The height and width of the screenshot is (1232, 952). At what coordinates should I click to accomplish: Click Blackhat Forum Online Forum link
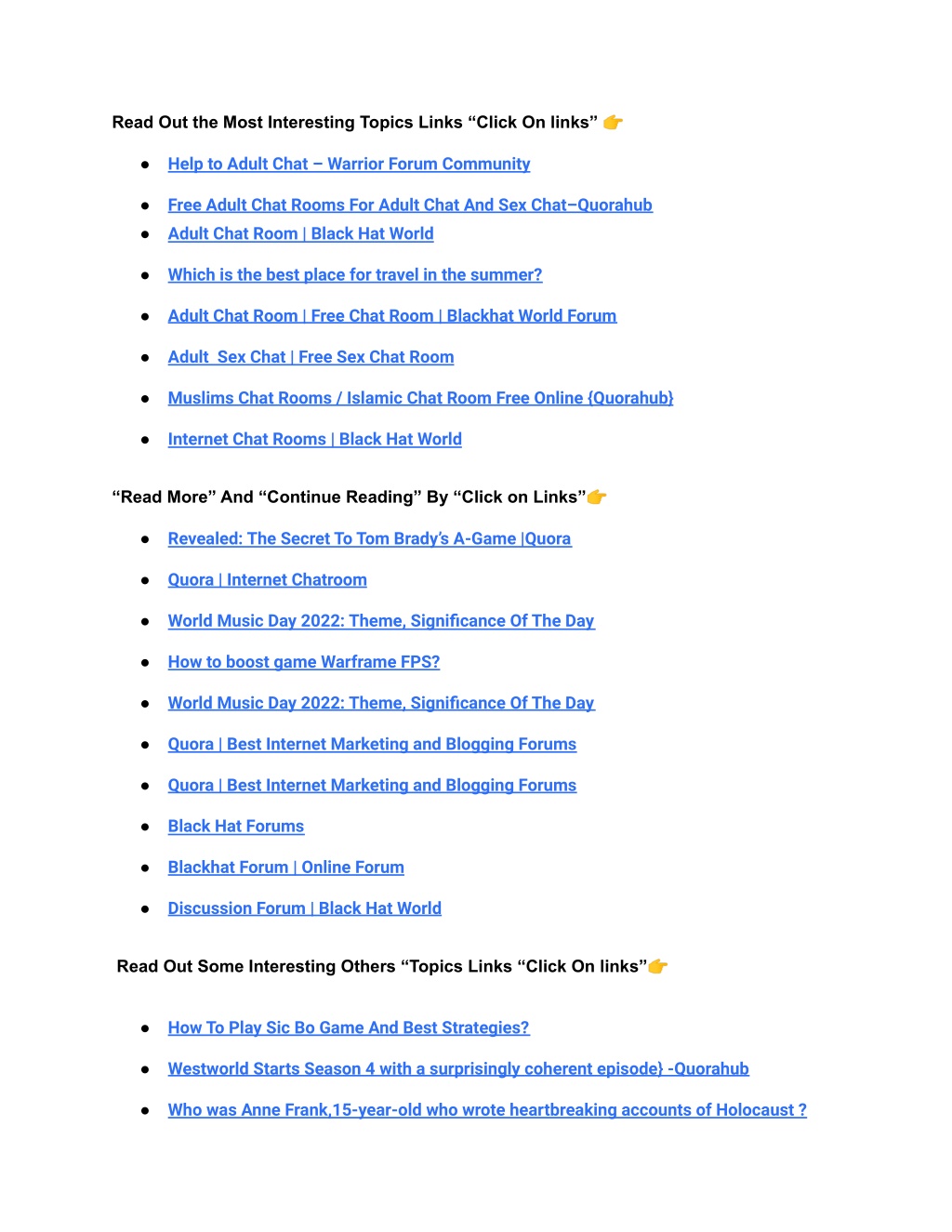point(286,868)
